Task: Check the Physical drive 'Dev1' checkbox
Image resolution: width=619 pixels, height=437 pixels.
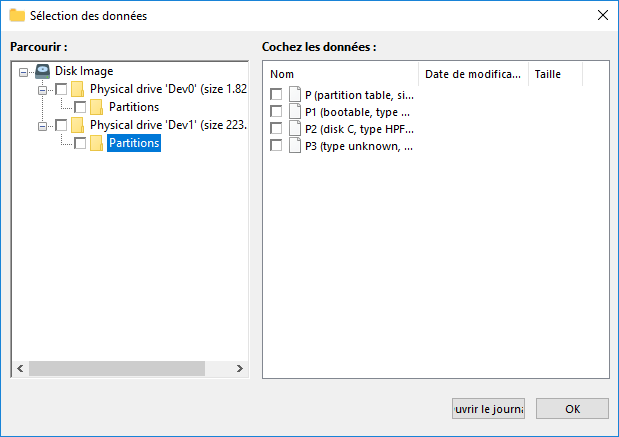Action: coord(61,125)
